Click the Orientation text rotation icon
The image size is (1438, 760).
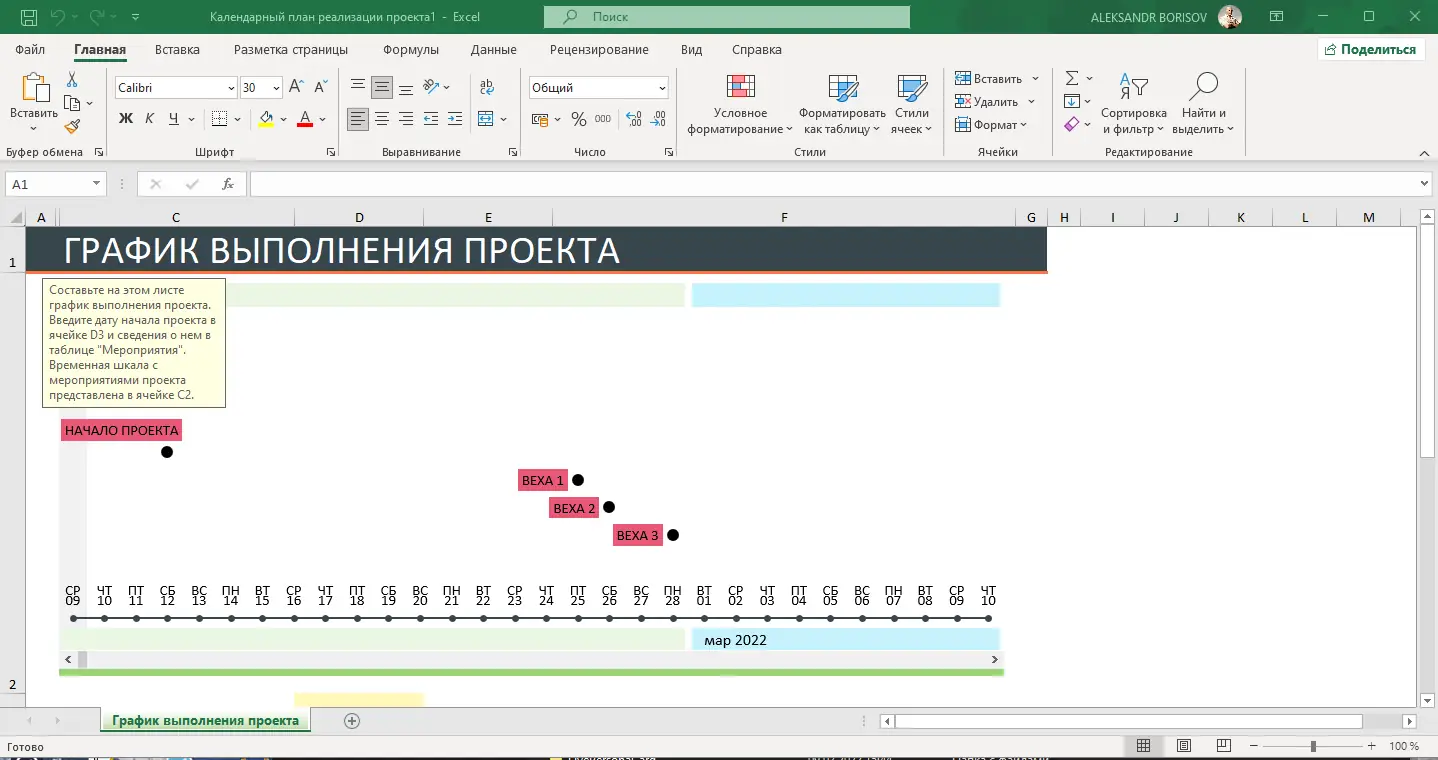click(431, 87)
